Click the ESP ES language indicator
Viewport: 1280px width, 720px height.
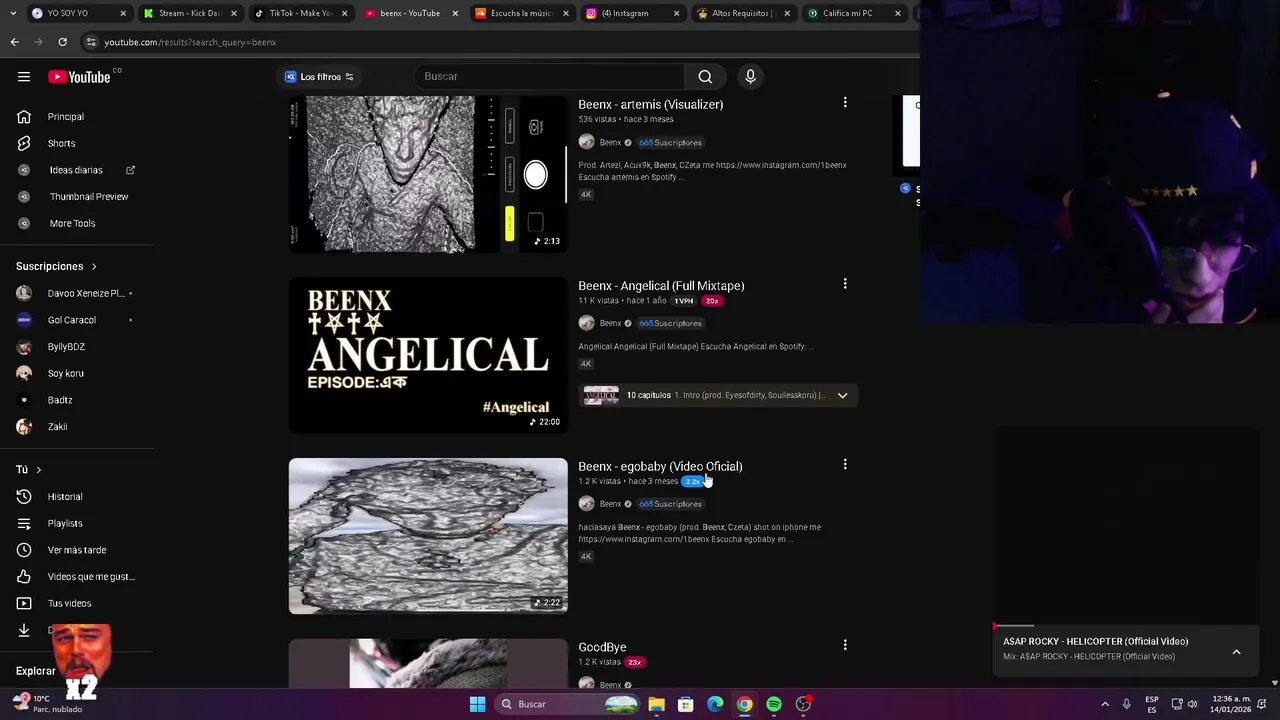pos(1151,704)
